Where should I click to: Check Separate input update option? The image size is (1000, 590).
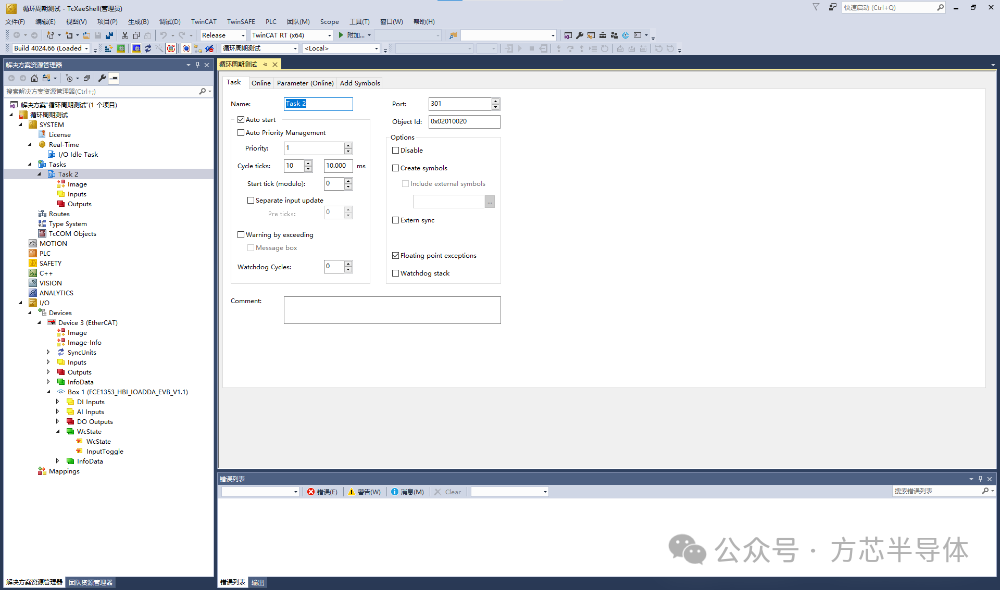[250, 200]
